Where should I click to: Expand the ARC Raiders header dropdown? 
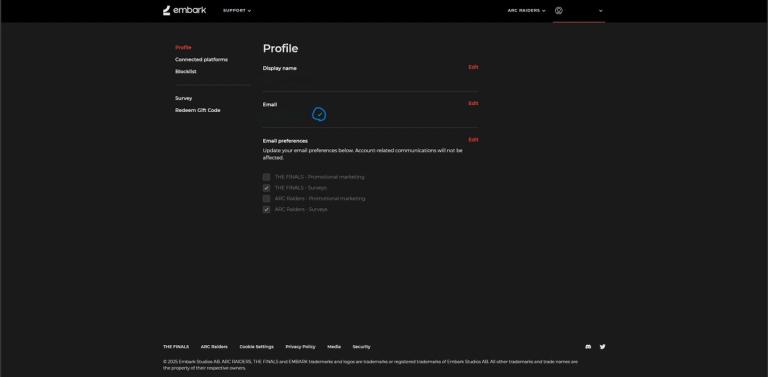pyautogui.click(x=527, y=11)
